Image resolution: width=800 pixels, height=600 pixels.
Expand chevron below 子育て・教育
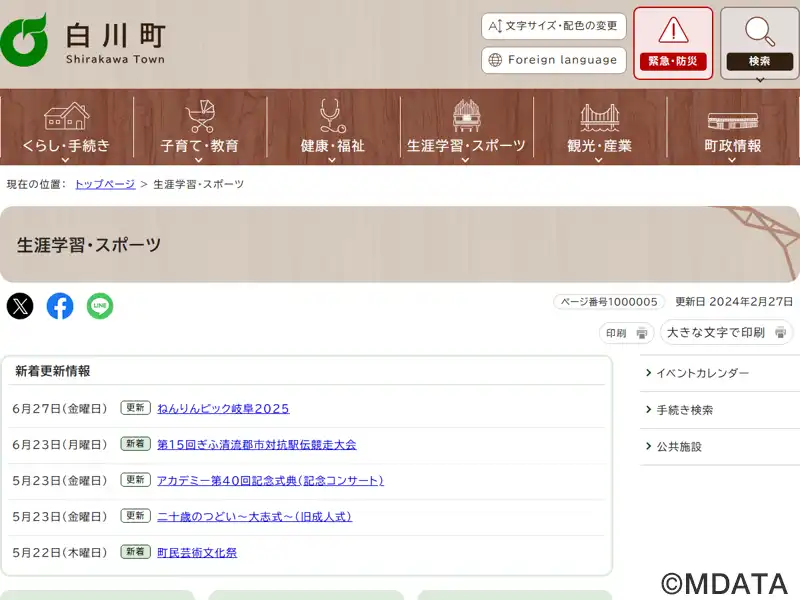(x=199, y=160)
